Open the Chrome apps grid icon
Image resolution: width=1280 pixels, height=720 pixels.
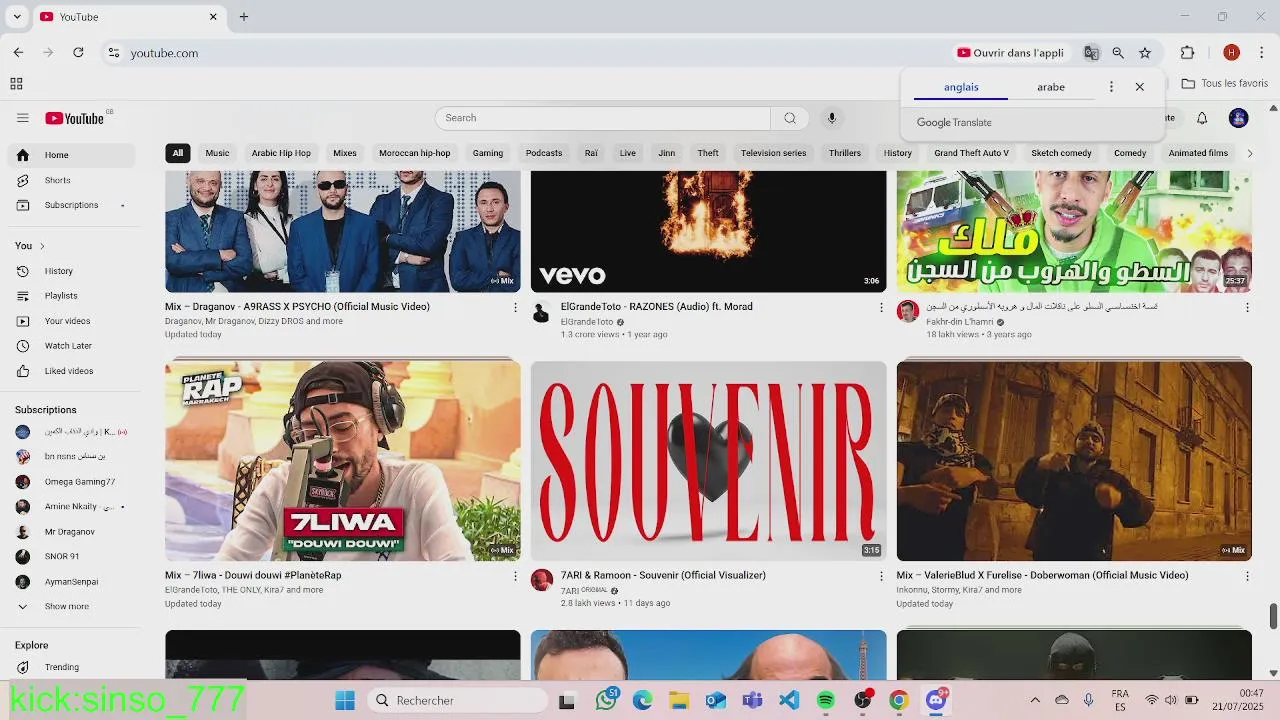coord(16,84)
